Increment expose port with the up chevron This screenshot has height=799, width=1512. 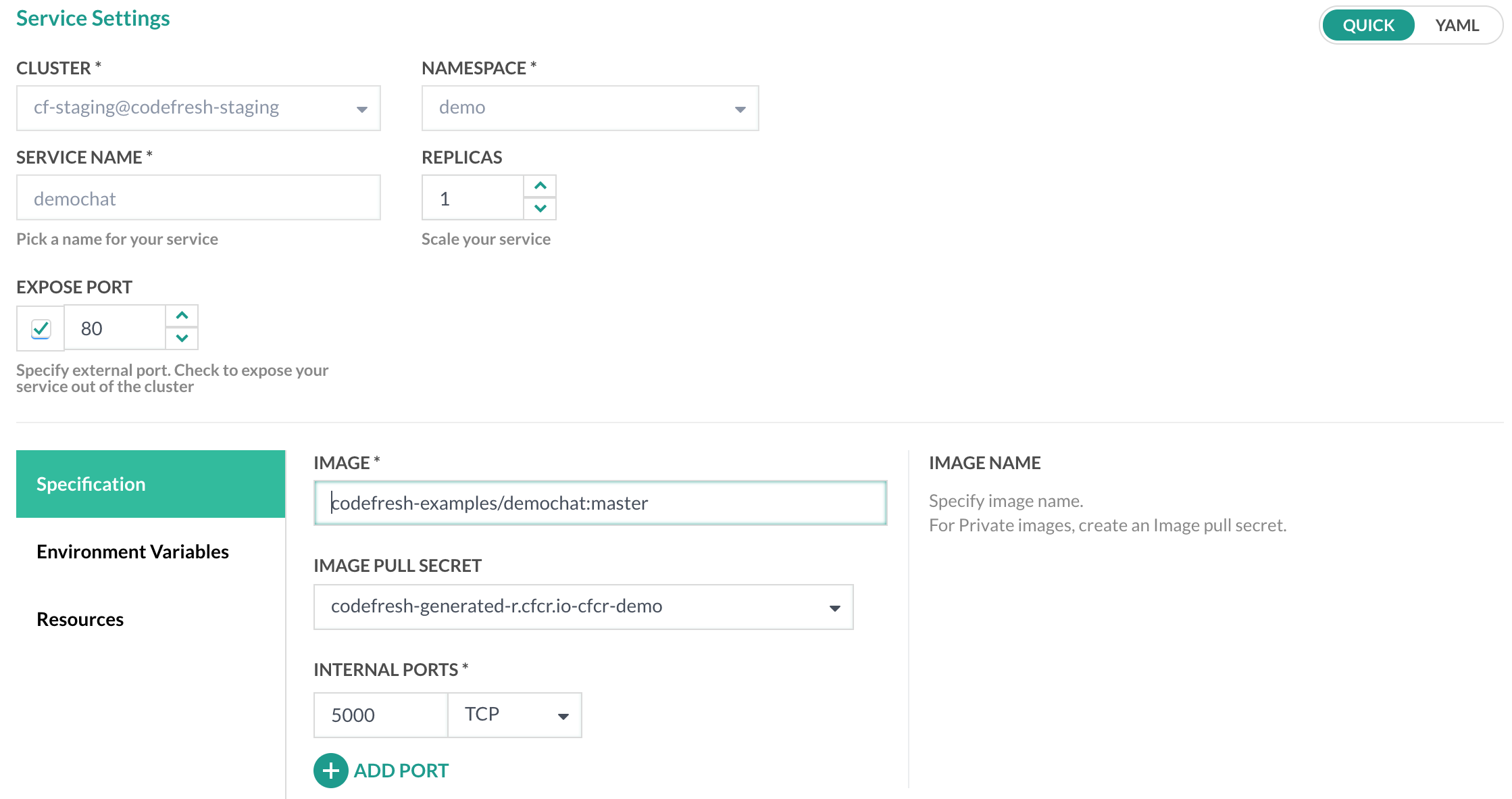(182, 316)
